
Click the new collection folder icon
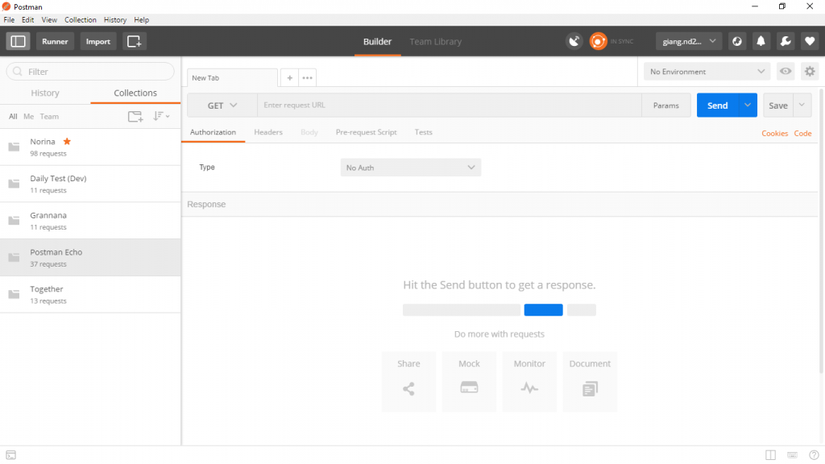pyautogui.click(x=135, y=116)
